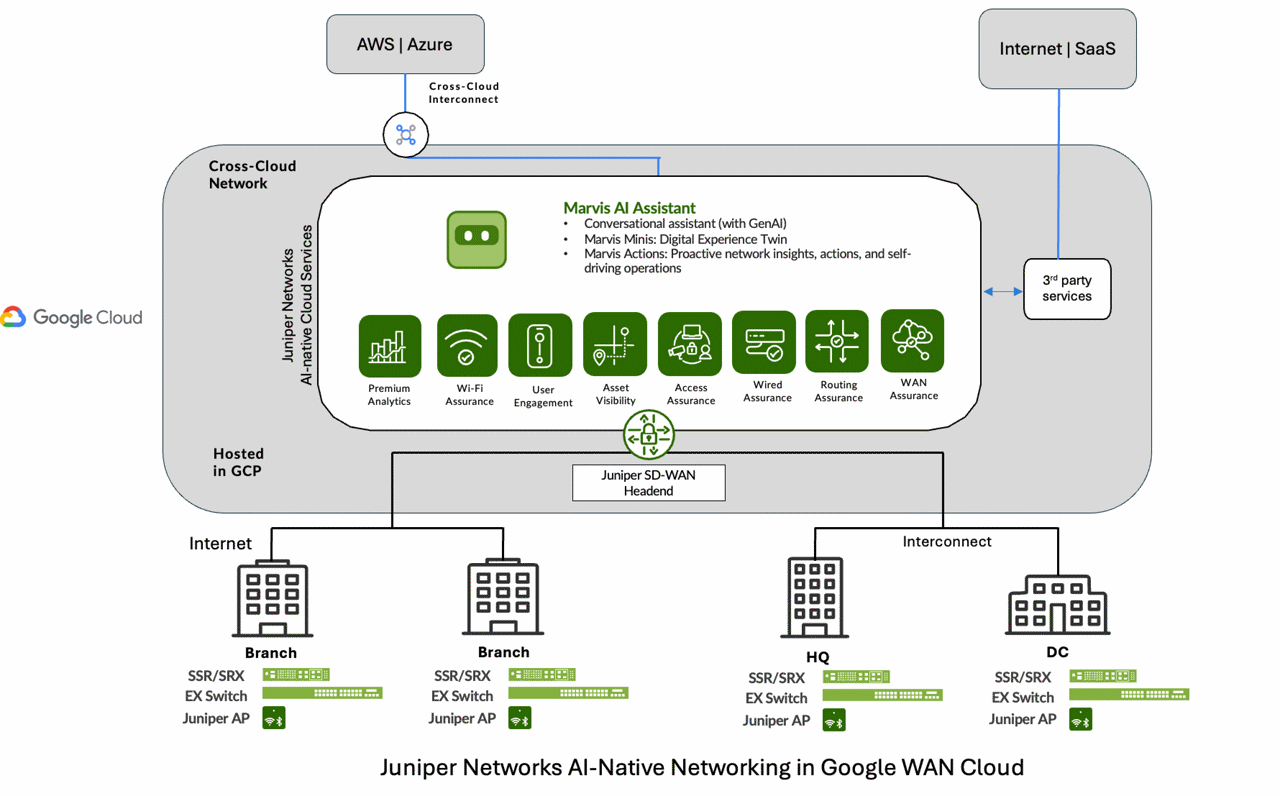Expand the Internet | SaaS box

click(1057, 48)
